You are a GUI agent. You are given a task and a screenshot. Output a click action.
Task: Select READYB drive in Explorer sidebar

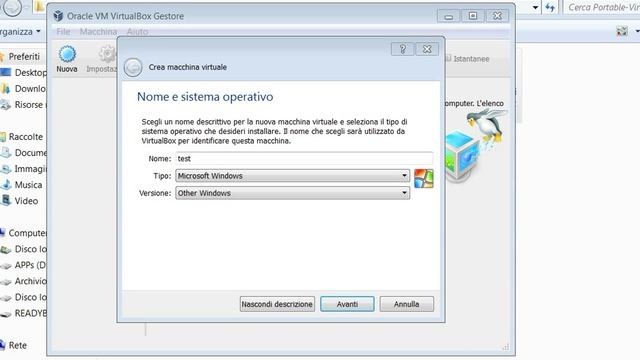(31, 313)
